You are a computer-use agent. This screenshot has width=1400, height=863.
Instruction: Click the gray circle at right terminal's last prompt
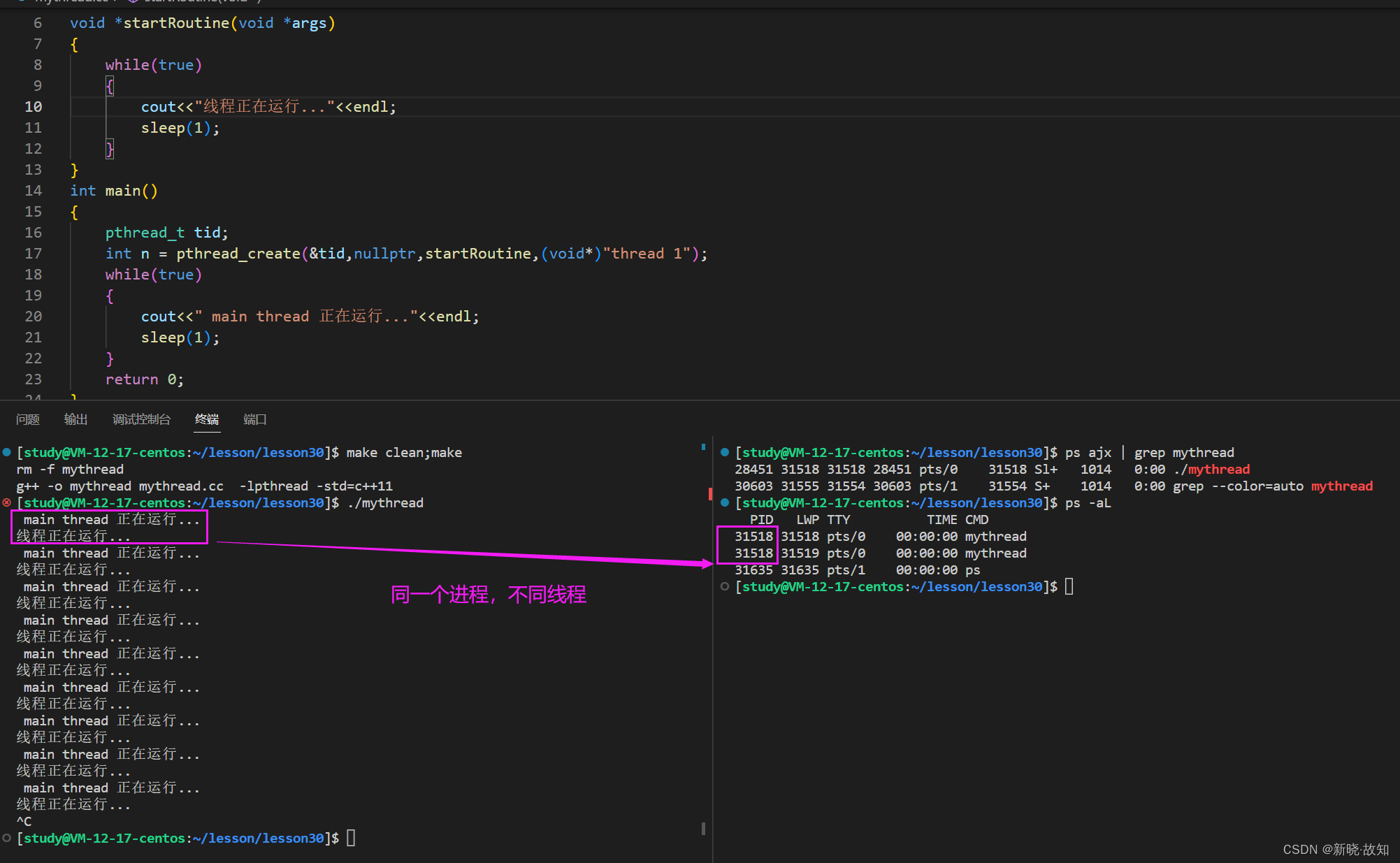(x=725, y=586)
